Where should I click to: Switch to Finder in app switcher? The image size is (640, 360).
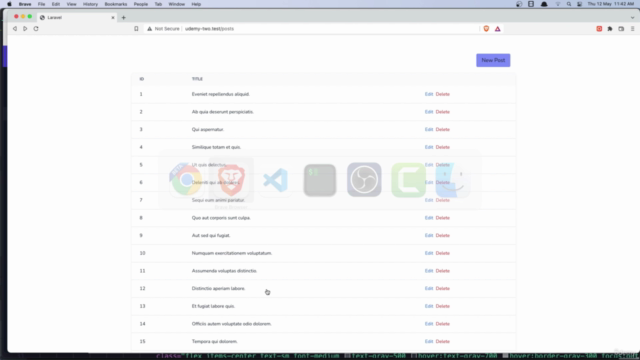453,180
